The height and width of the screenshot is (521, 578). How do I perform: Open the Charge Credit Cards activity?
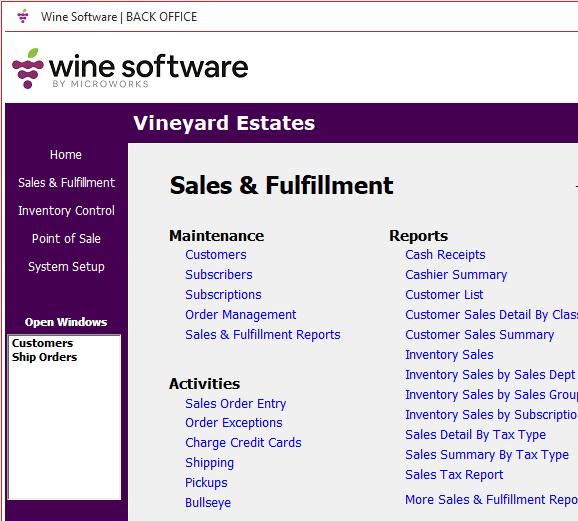[x=243, y=443]
